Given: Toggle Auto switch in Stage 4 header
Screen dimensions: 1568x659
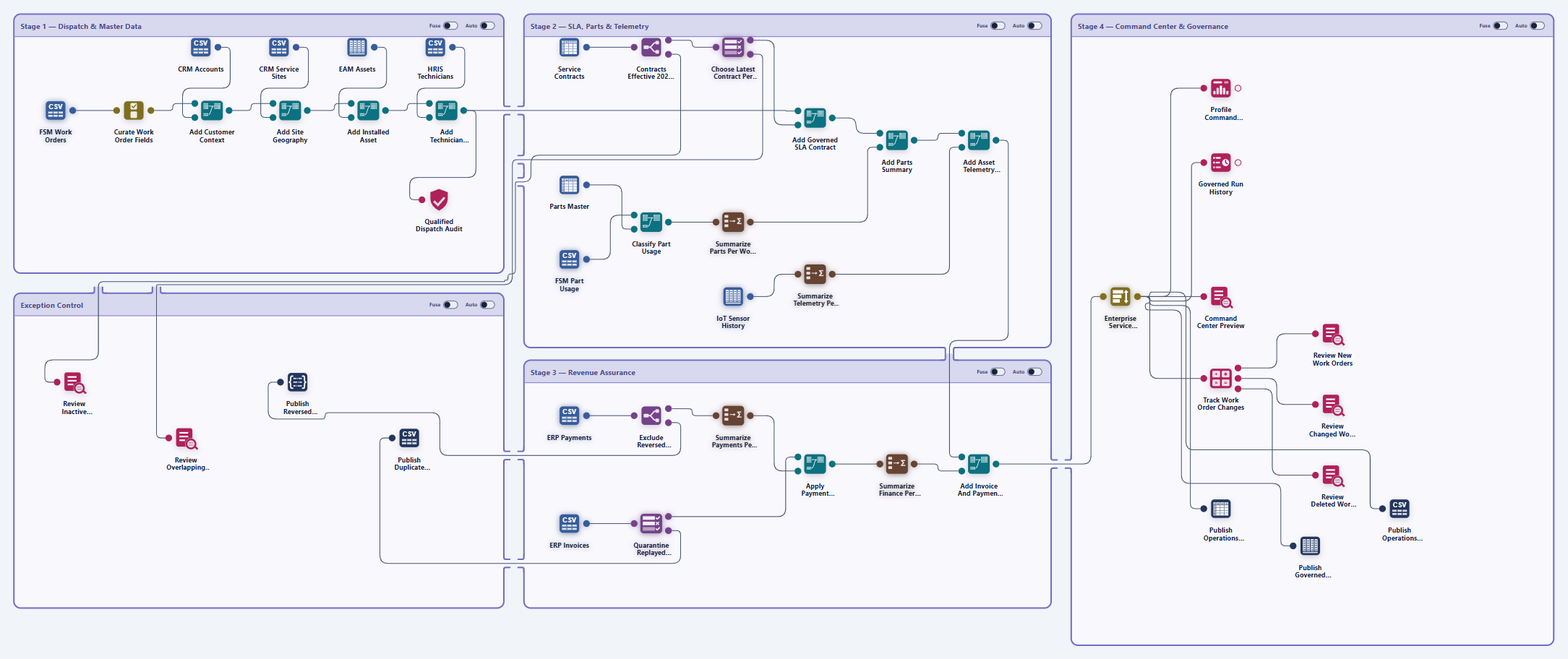Looking at the screenshot, I should [x=1538, y=26].
